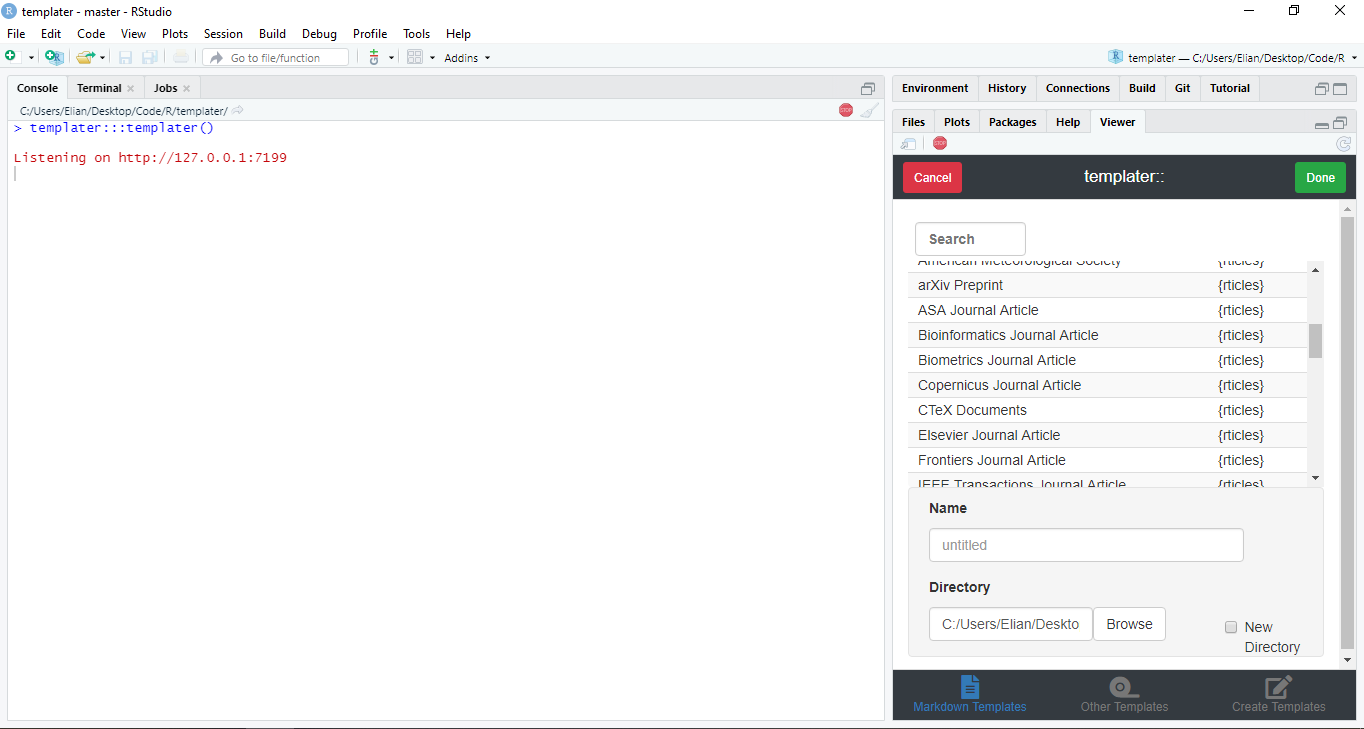
Task: Open the Tools menu
Action: pyautogui.click(x=417, y=34)
